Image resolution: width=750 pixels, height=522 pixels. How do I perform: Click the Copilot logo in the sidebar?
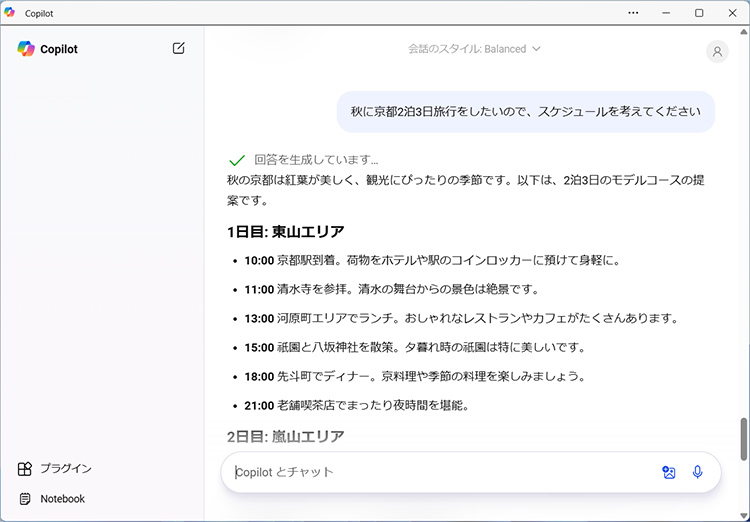pos(26,49)
